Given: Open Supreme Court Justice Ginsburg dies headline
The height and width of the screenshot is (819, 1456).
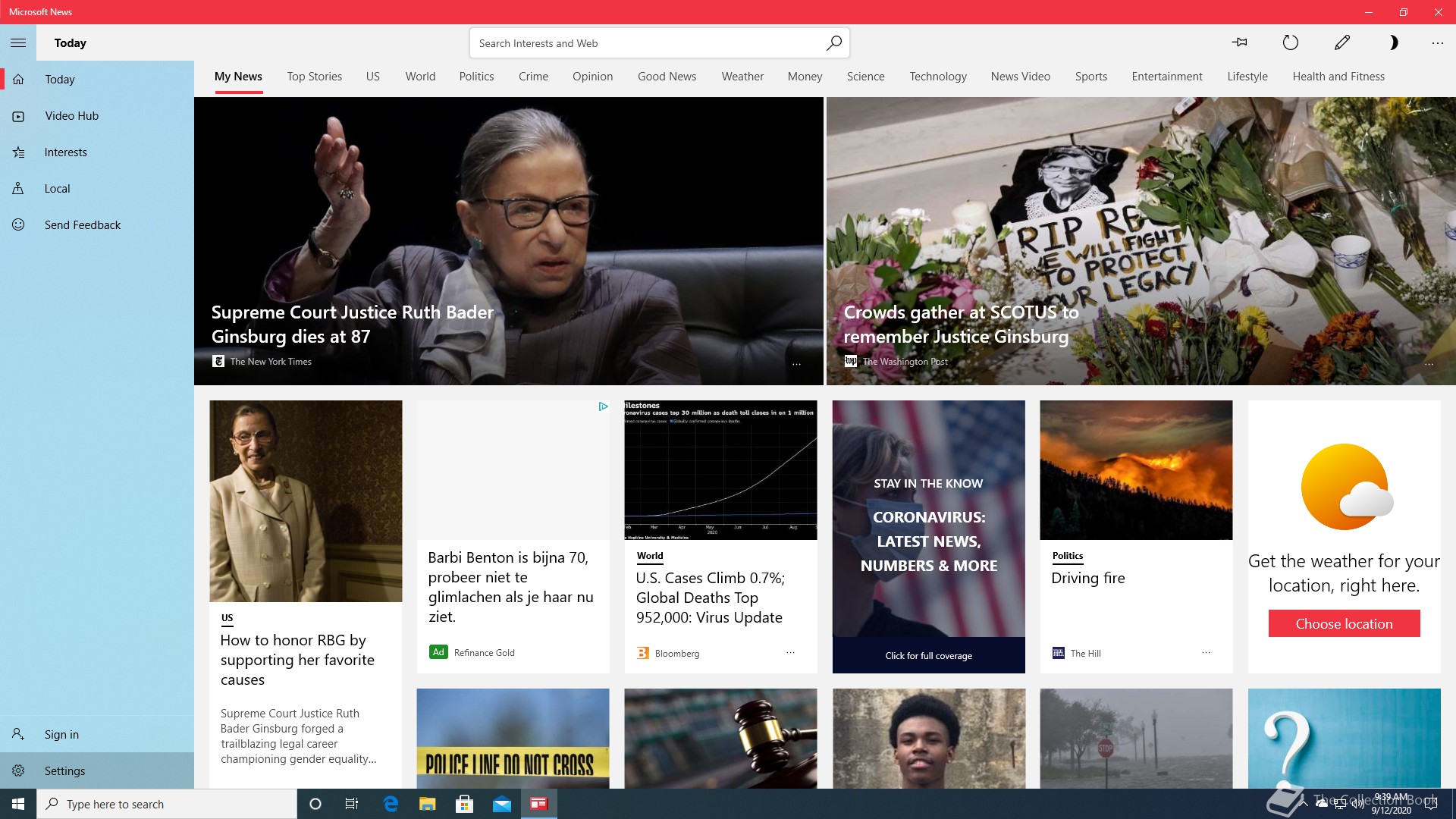Looking at the screenshot, I should [x=353, y=324].
